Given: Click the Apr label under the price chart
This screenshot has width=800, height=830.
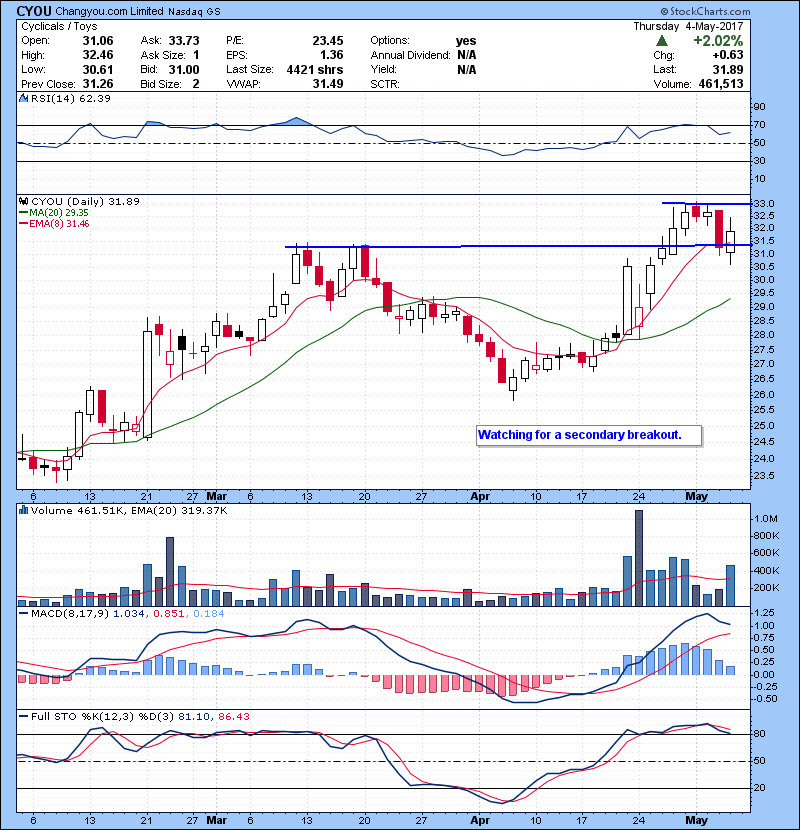Looking at the screenshot, I should pos(480,496).
